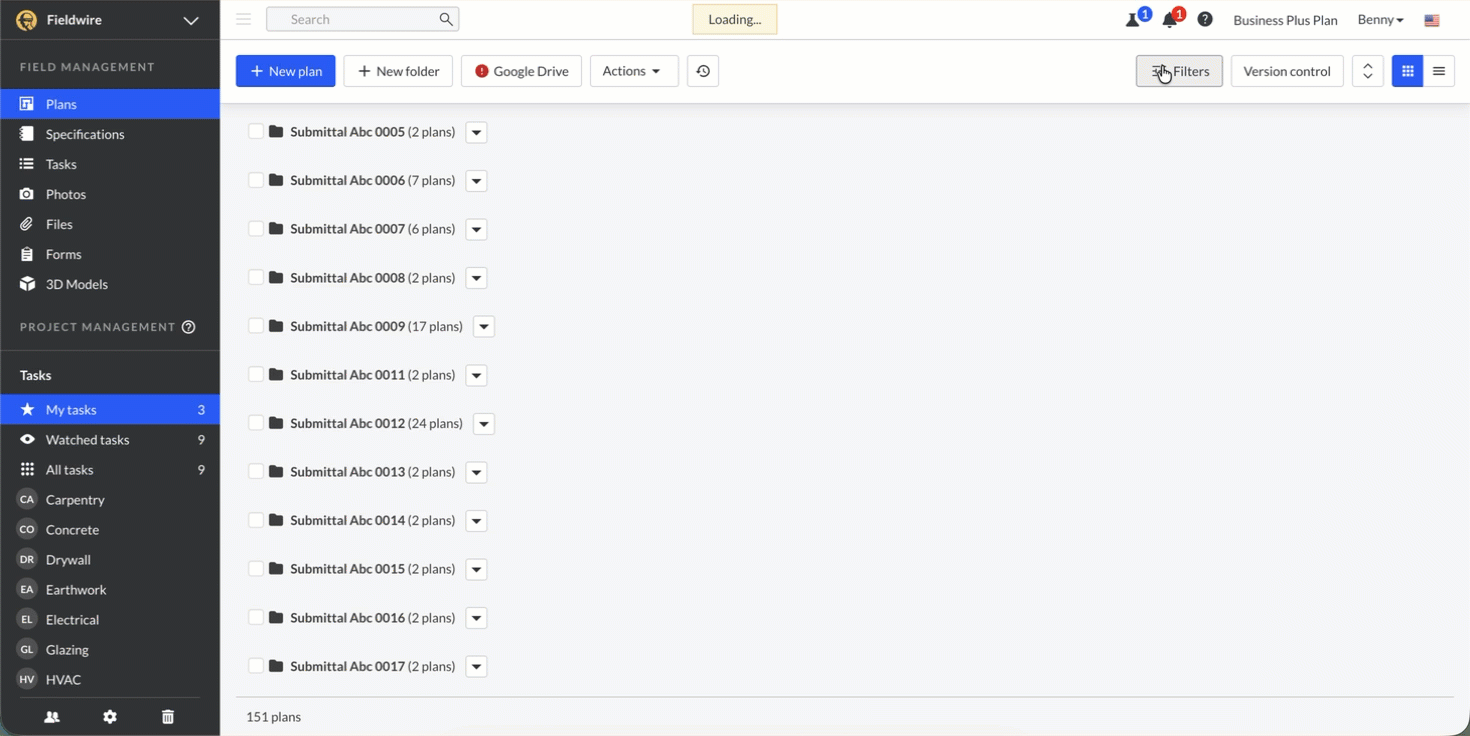Viewport: 1470px width, 736px height.
Task: Click the New plan button
Action: pos(285,71)
